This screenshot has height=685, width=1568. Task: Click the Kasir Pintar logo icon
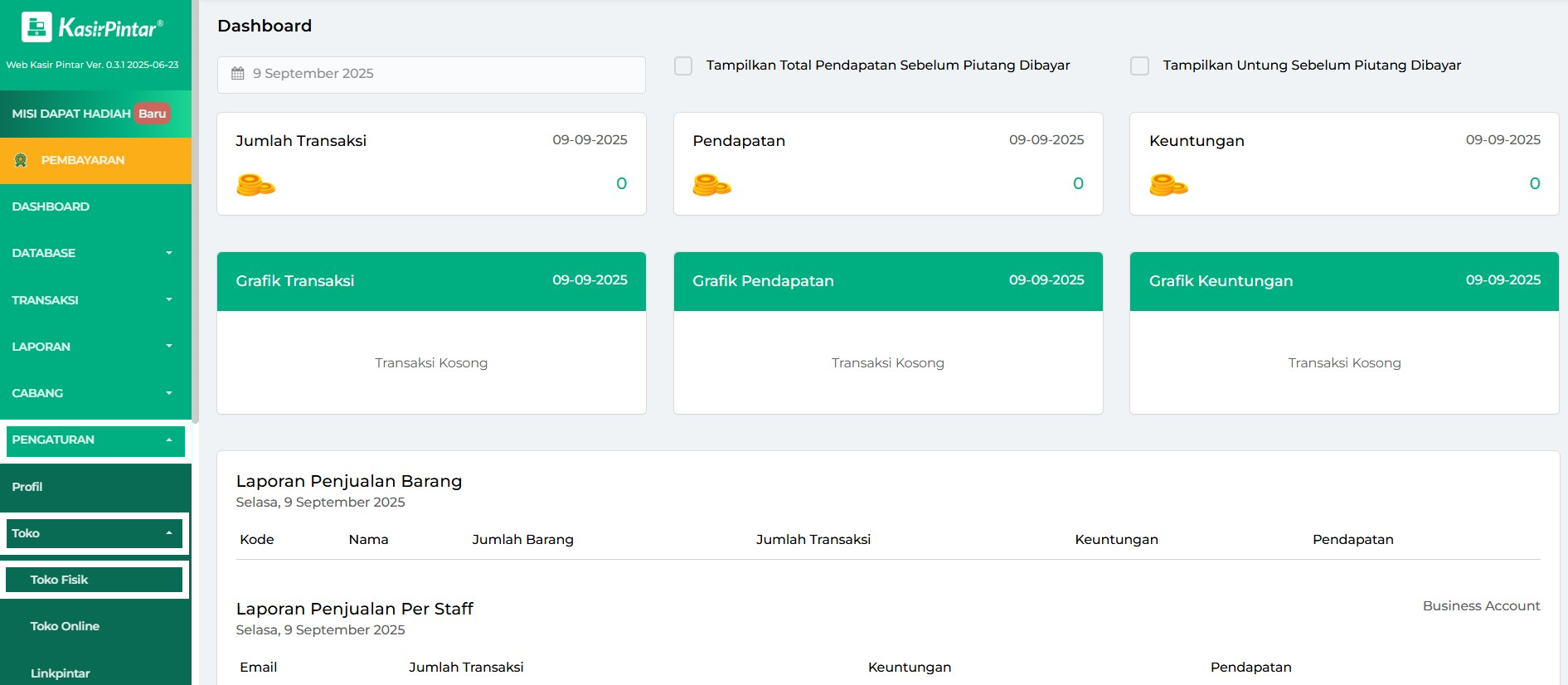point(36,27)
